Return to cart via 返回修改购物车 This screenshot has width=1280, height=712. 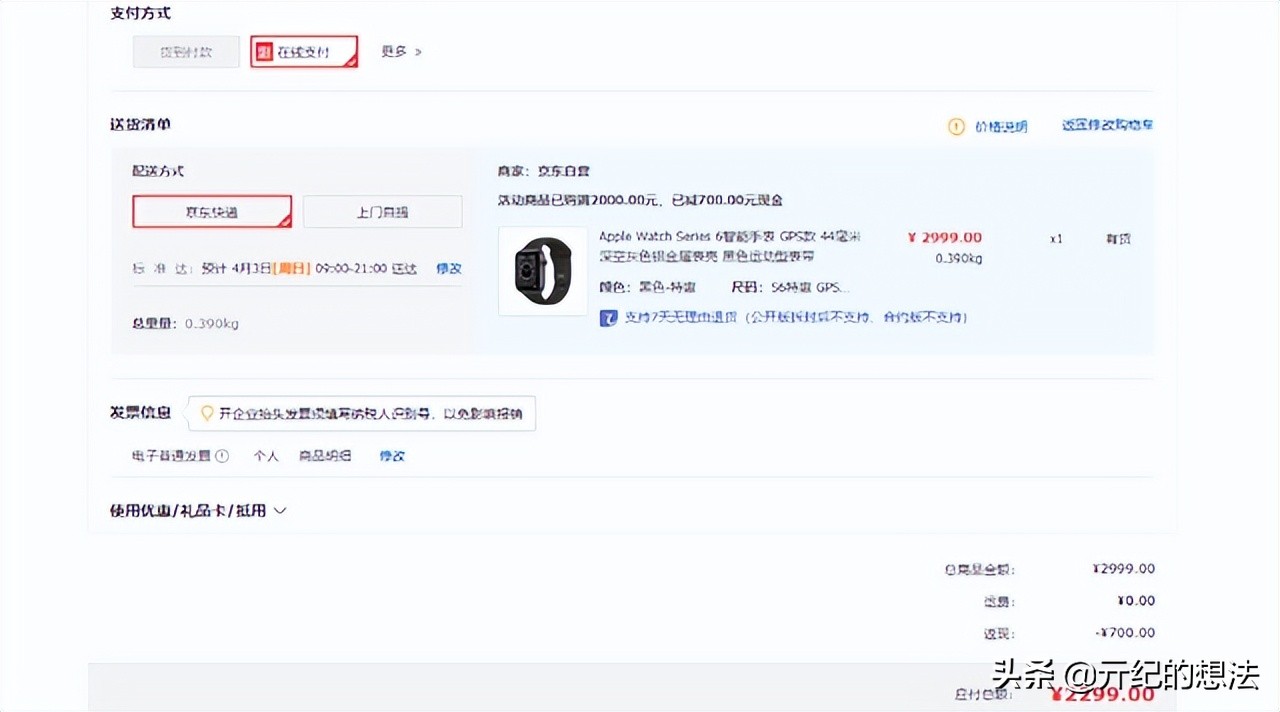coord(1107,125)
